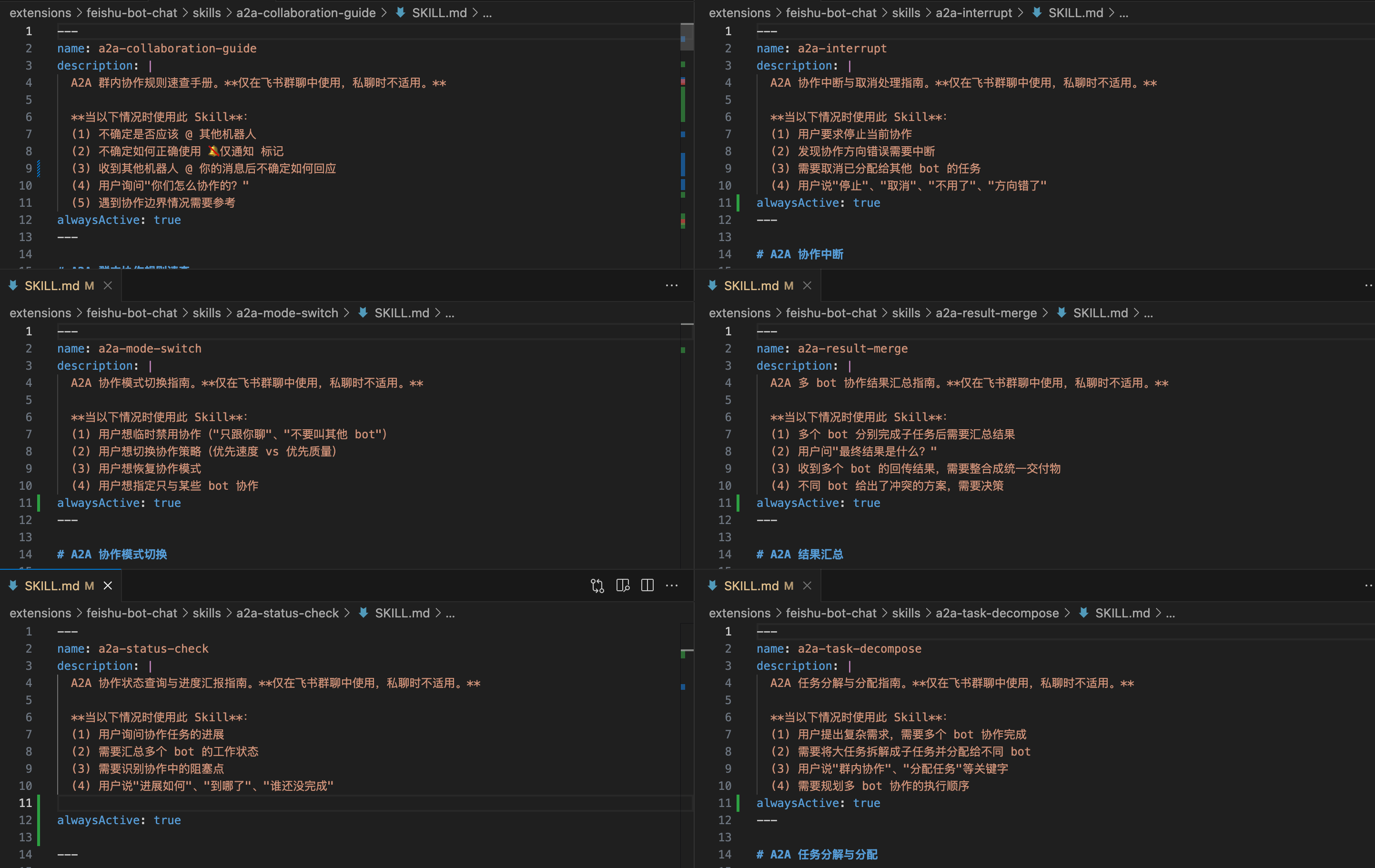
Task: Close the a2a-mode-switch SKILL.md tab
Action: pos(107,285)
